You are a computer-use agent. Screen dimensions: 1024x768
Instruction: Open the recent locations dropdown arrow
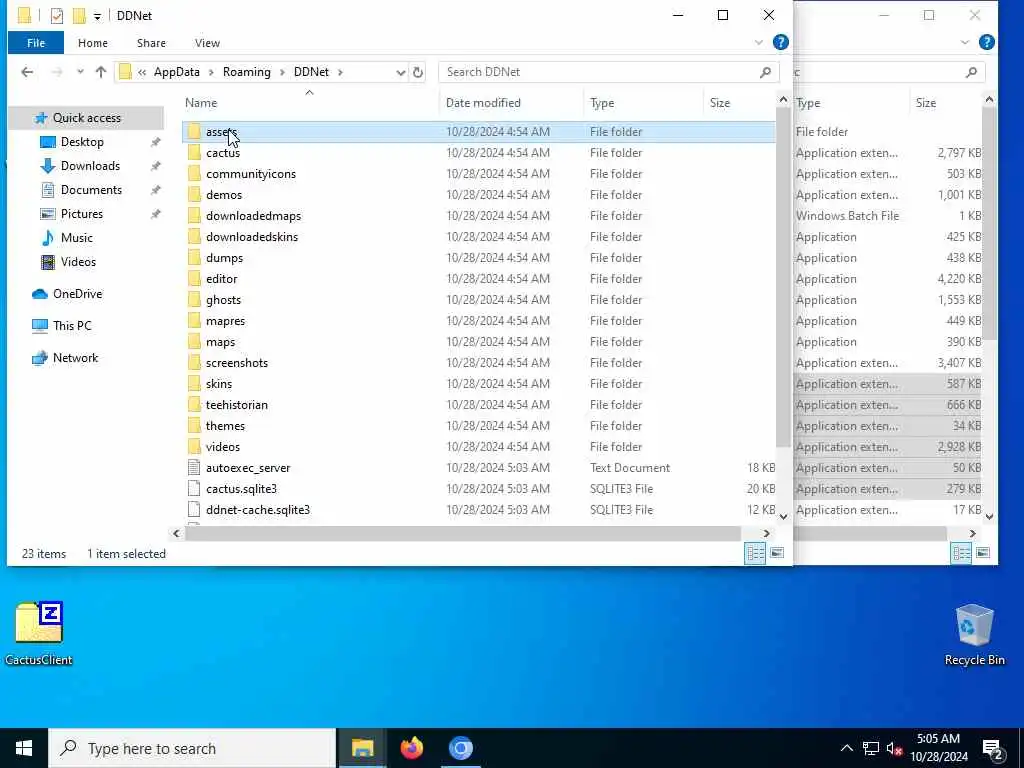[80, 72]
